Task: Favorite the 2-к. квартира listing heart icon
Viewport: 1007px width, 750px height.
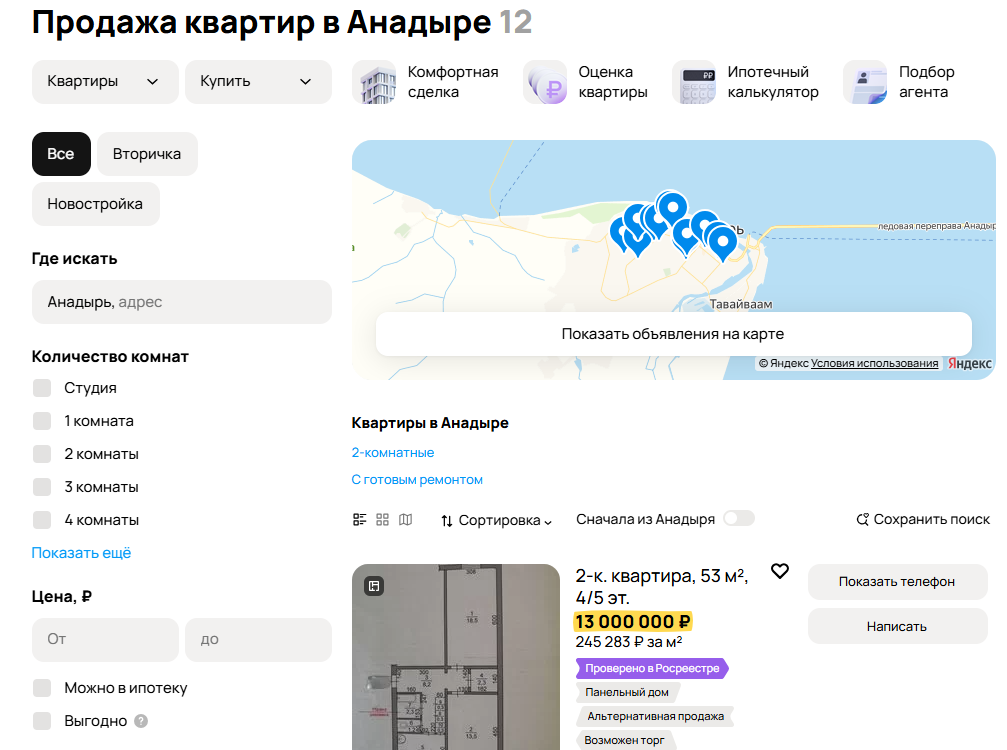Action: (780, 572)
